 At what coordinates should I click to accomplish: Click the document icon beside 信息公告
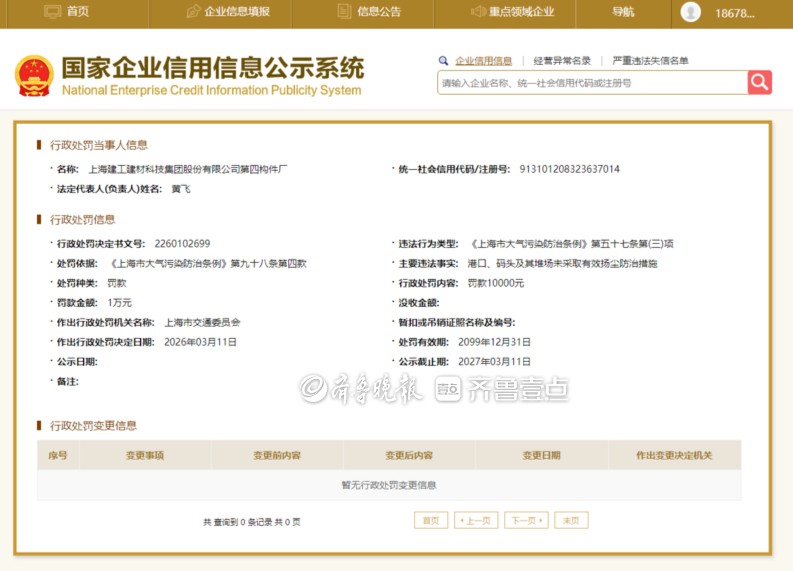coord(345,12)
